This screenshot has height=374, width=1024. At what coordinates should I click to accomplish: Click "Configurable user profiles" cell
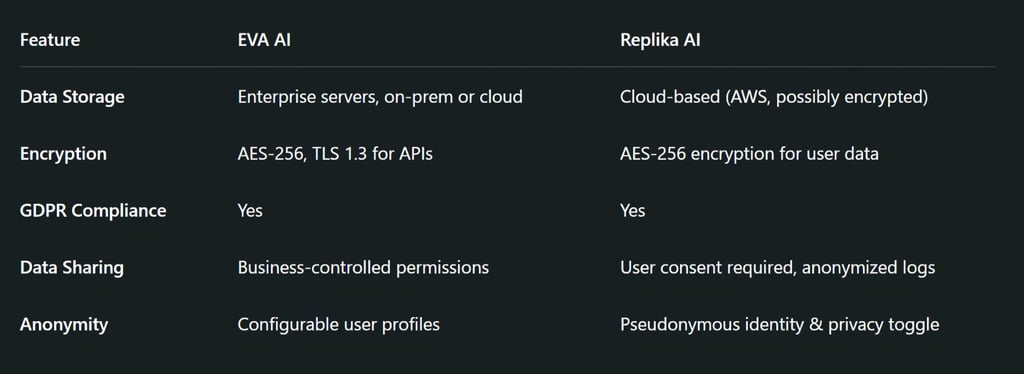[338, 324]
